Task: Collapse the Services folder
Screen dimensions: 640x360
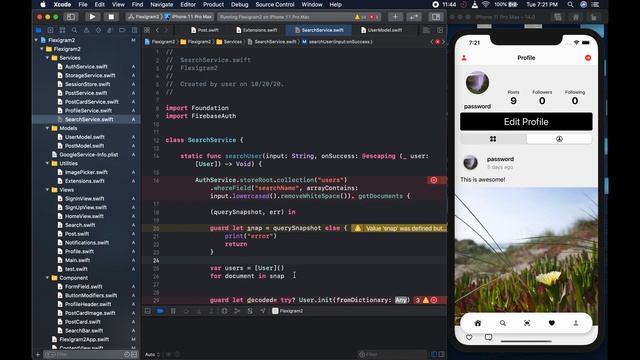Action: [x=48, y=58]
